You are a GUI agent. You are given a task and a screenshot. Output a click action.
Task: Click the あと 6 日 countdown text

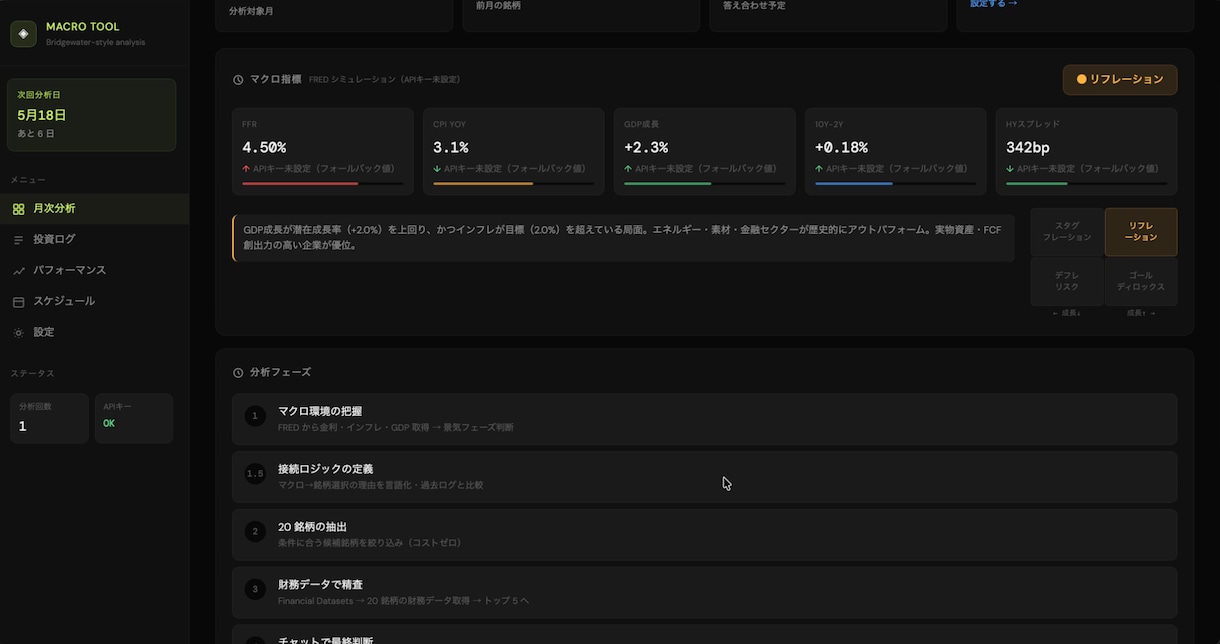(36, 134)
